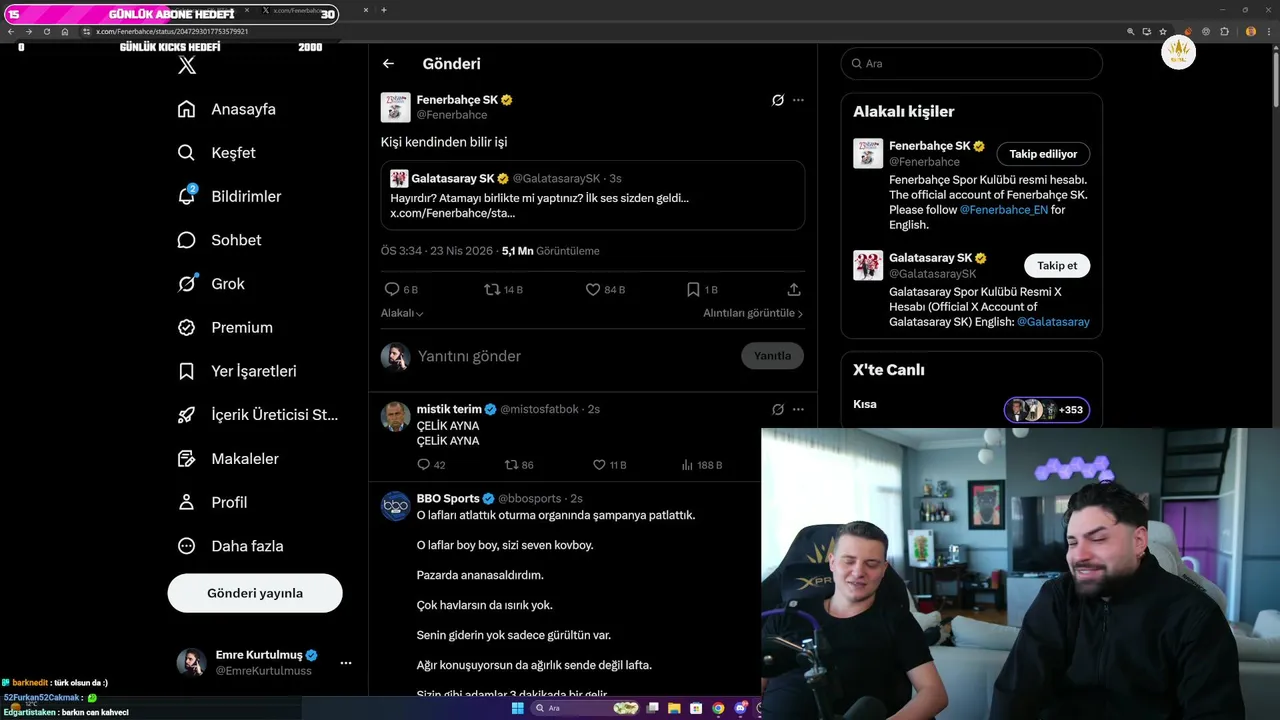Go back with the Gönderi back arrow
Screen dimensions: 1280x720
[388, 63]
